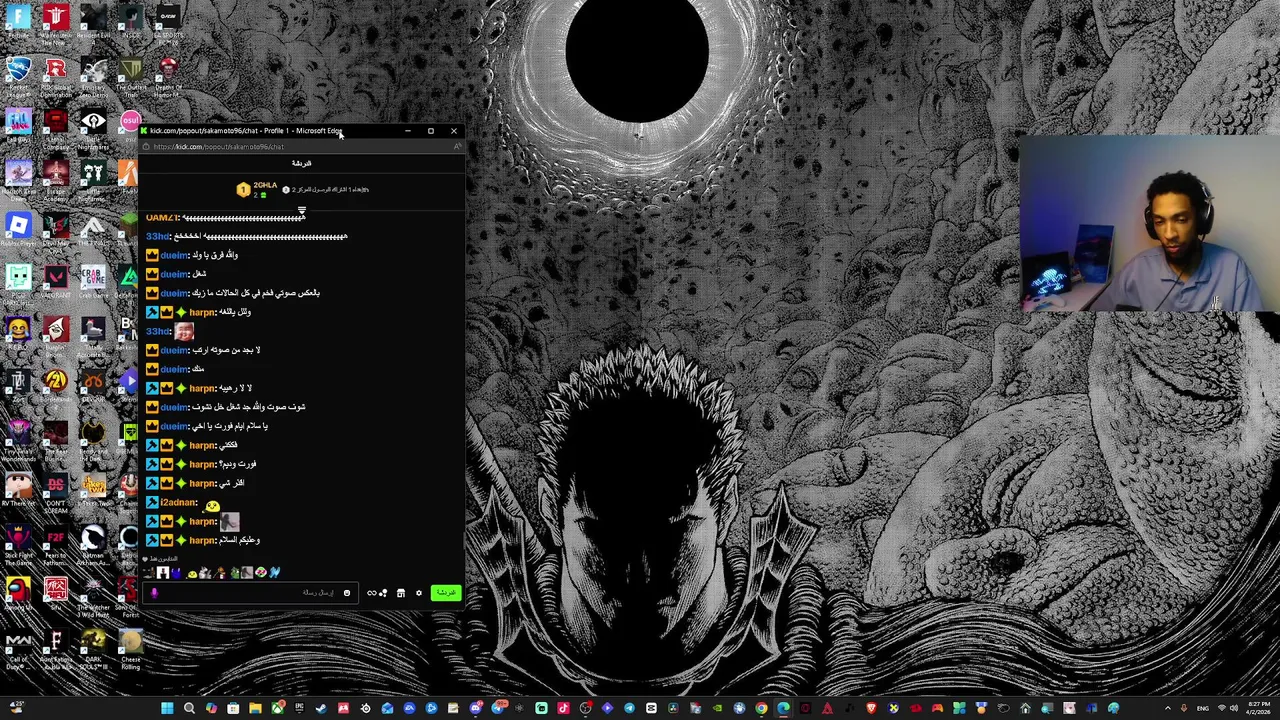Open the Tiny Tina's Wonderlands shortcut
This screenshot has height=720, width=1280.
[18, 438]
